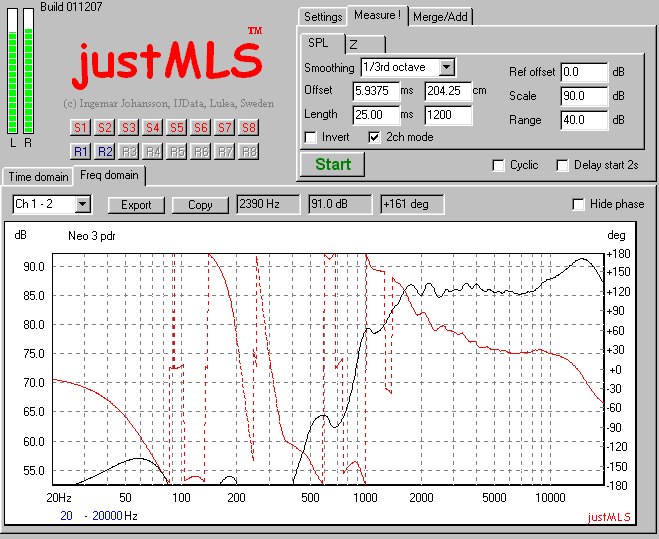
Task: Click the S4 store button
Action: (x=153, y=127)
